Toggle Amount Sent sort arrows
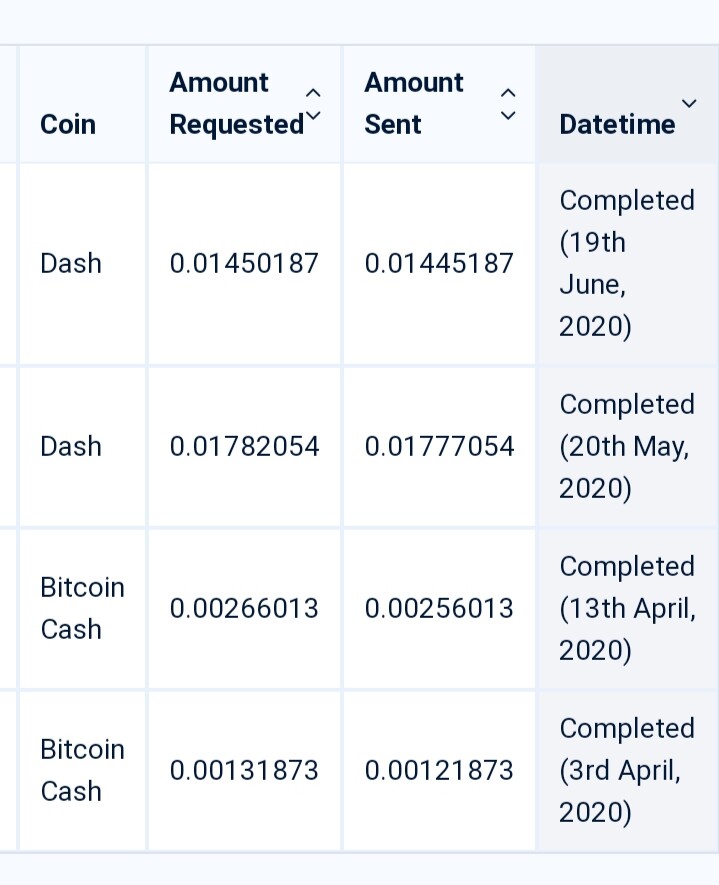This screenshot has height=885, width=719. click(x=508, y=104)
